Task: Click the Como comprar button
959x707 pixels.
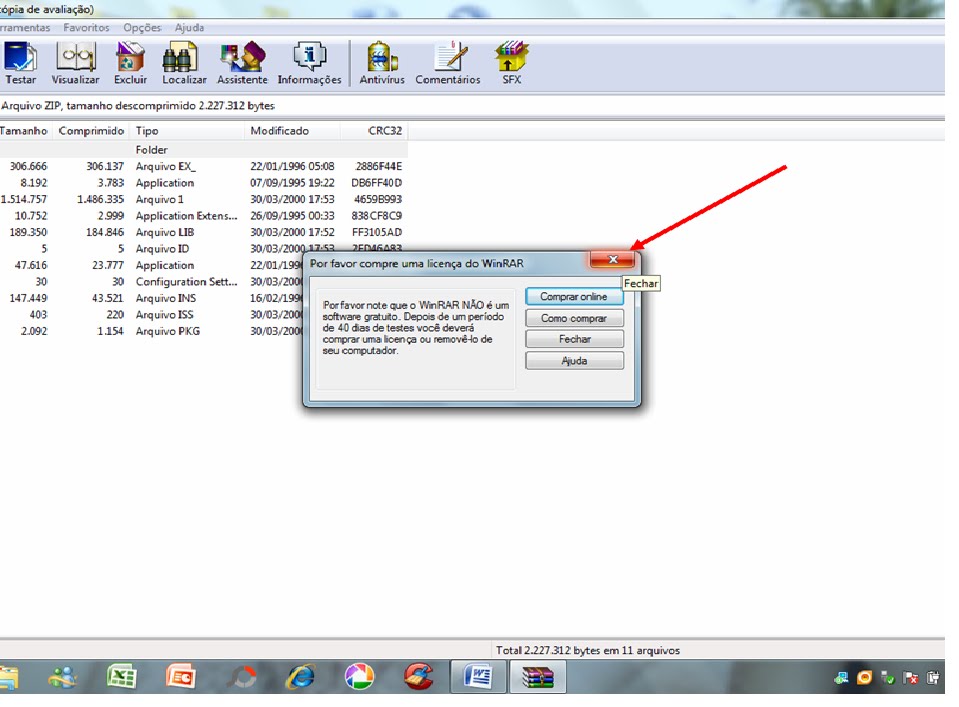Action: [x=574, y=318]
